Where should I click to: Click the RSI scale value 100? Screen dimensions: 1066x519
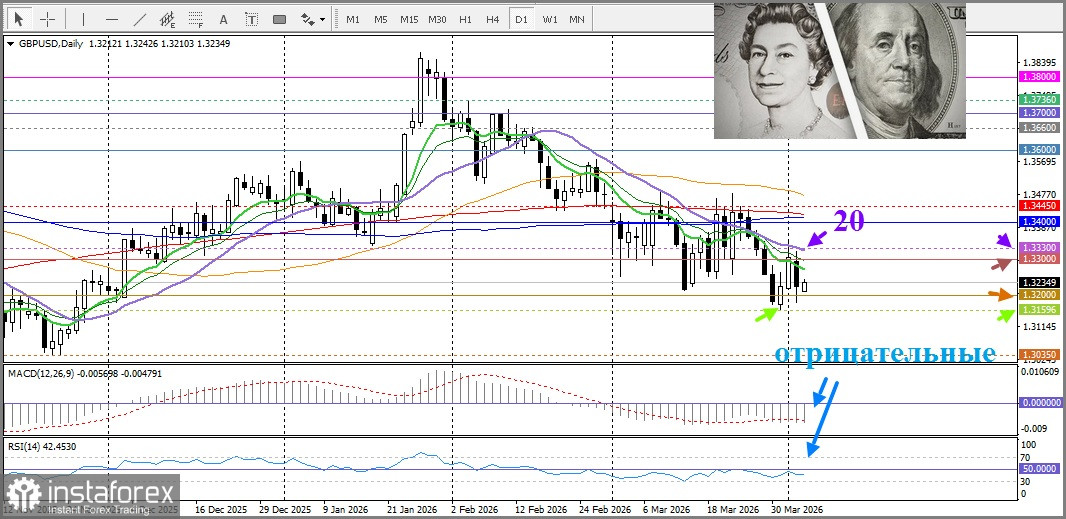(x=1029, y=446)
